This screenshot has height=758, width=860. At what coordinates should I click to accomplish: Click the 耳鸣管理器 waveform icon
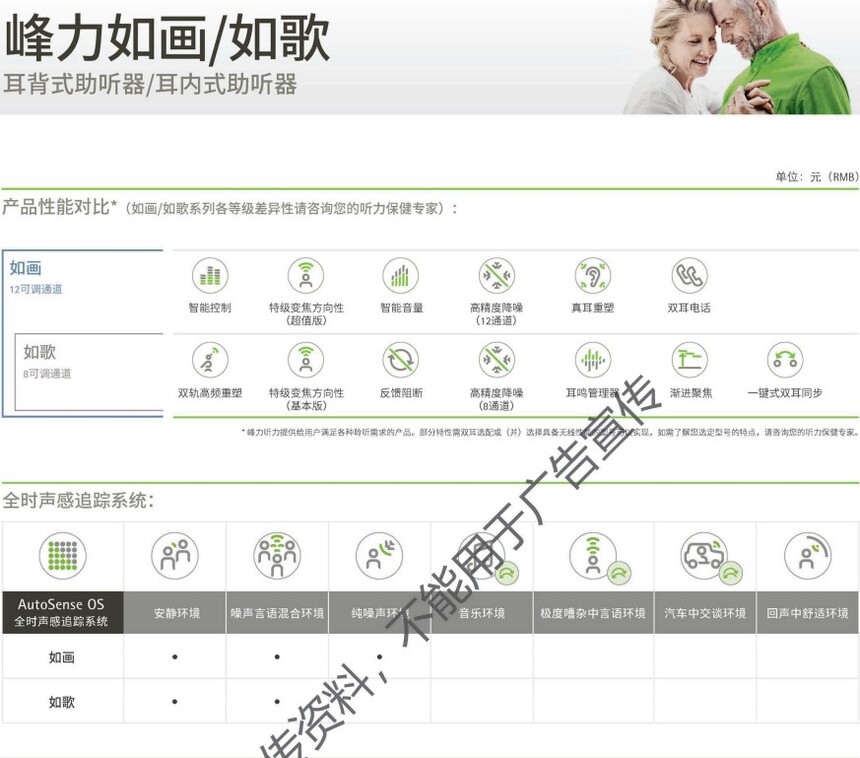[593, 360]
